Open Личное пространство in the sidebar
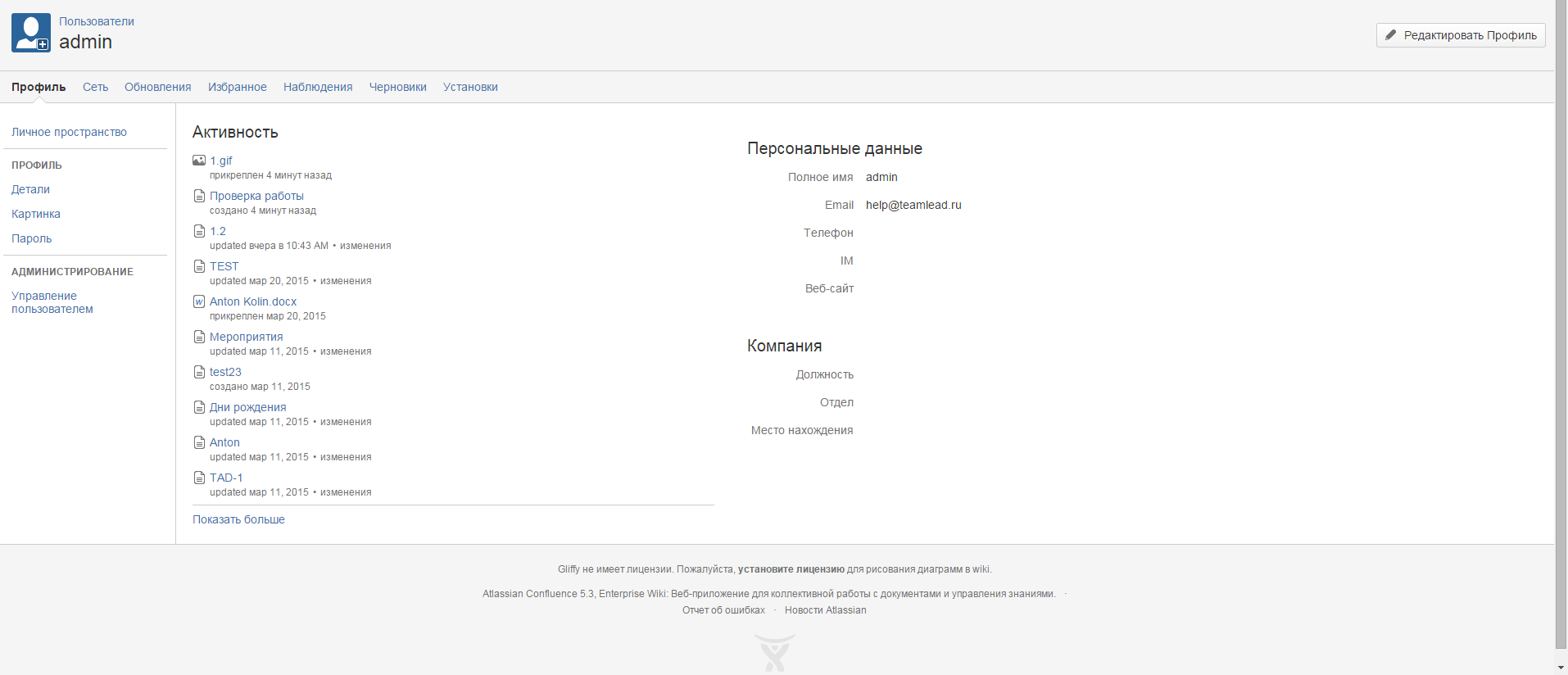The image size is (1568, 675). [x=69, y=132]
